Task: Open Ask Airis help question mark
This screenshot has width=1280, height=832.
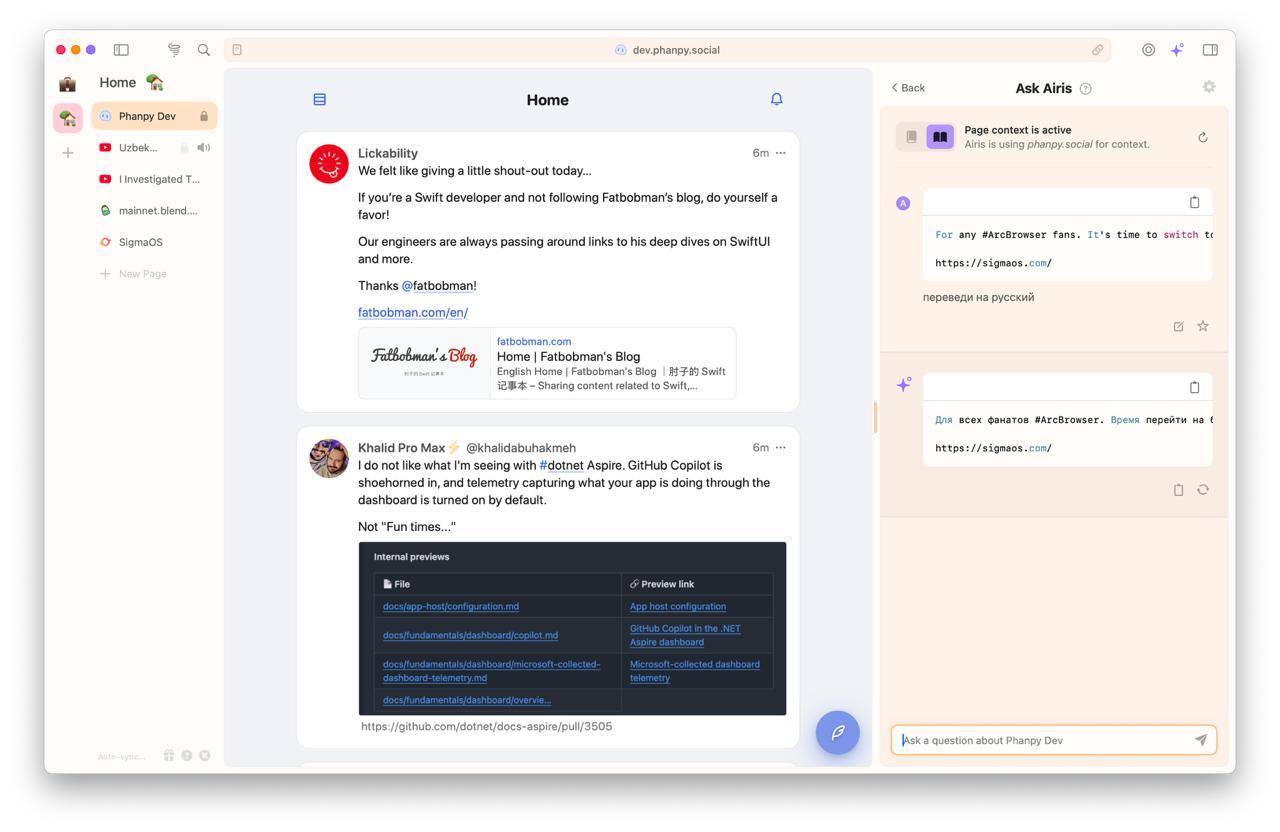Action: click(x=1086, y=89)
